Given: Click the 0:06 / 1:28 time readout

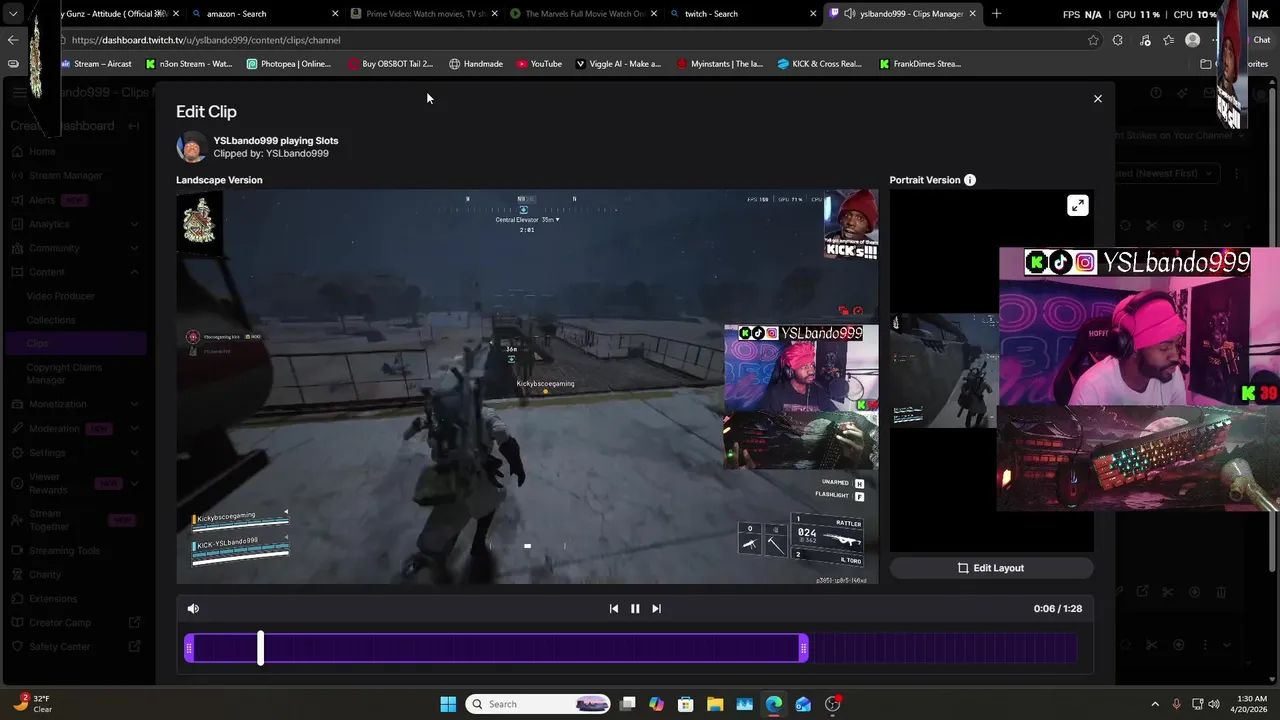Looking at the screenshot, I should point(1058,608).
